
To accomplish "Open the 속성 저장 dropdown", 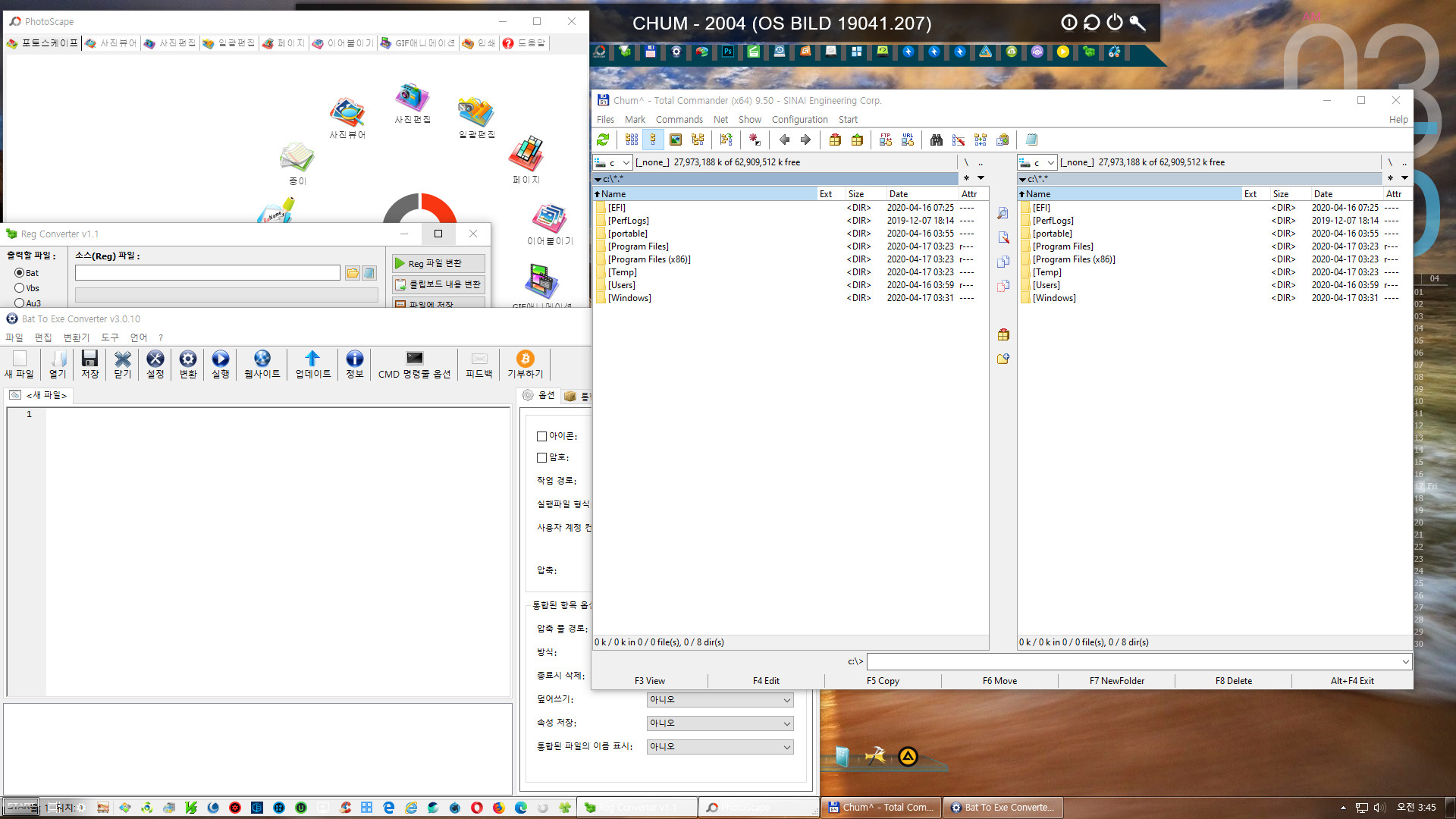I will click(720, 723).
